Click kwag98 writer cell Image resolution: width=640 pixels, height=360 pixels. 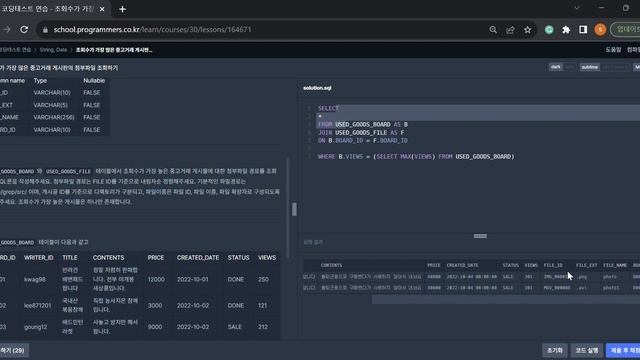pyautogui.click(x=34, y=279)
